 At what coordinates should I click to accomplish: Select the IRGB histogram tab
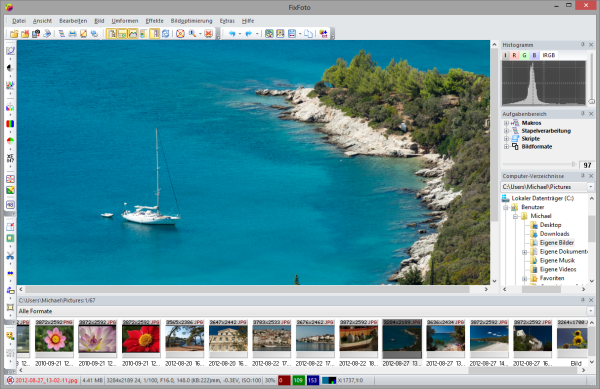click(x=549, y=55)
